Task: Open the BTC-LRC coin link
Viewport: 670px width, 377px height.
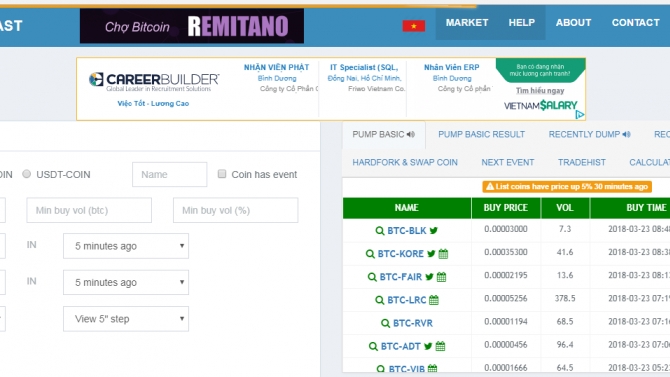Action: [407, 300]
